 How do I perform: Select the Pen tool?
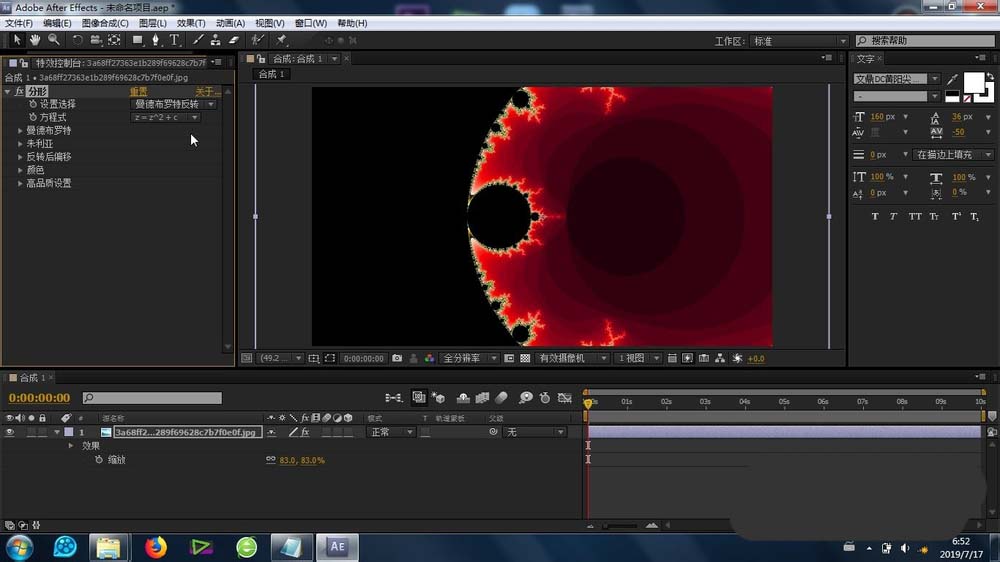click(155, 40)
